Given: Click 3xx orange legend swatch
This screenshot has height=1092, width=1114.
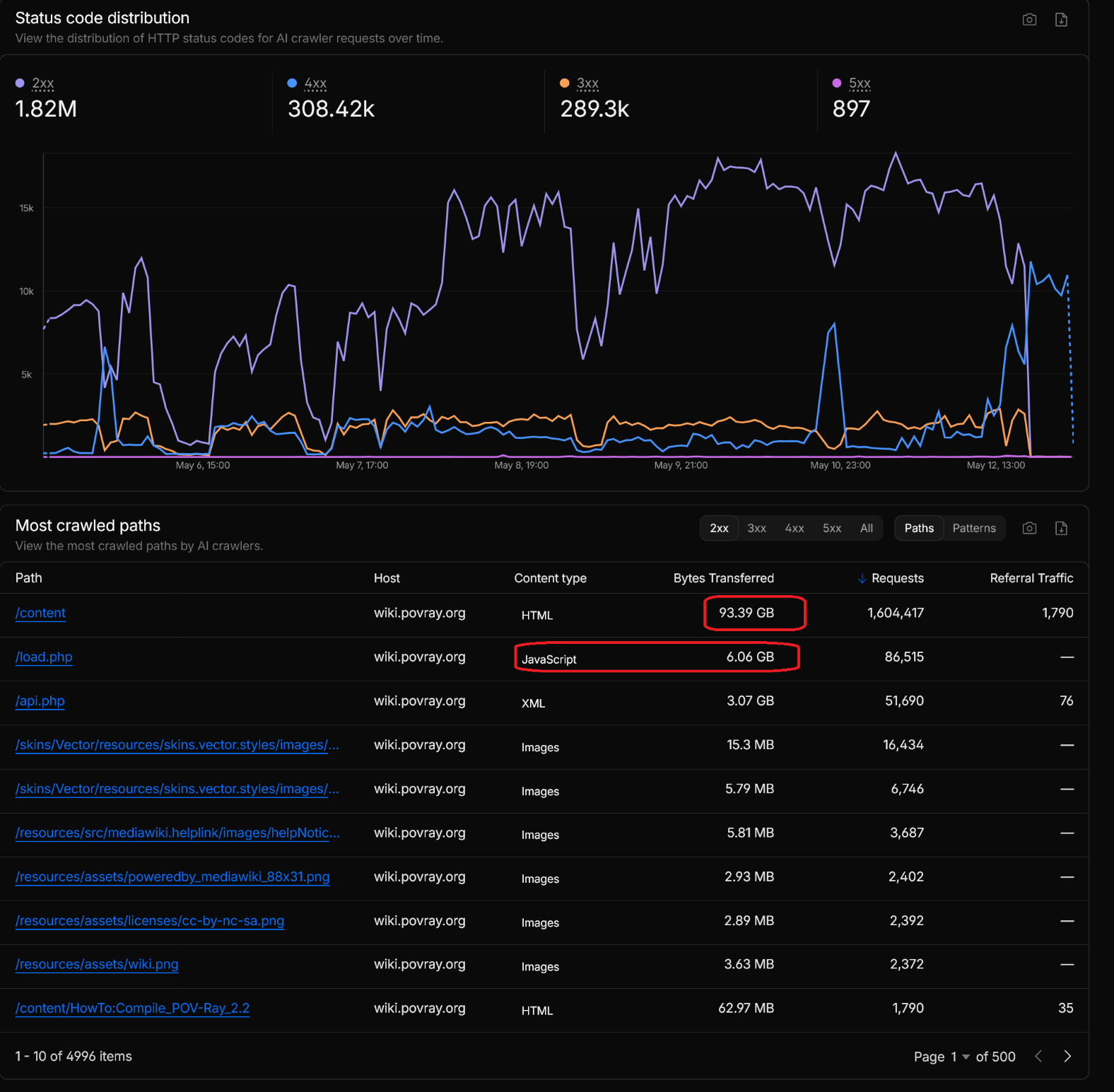Looking at the screenshot, I should point(564,83).
